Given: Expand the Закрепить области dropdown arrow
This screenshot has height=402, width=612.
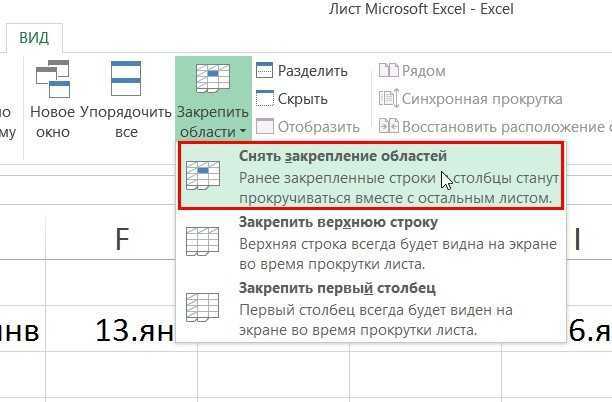Looking at the screenshot, I should point(242,133).
